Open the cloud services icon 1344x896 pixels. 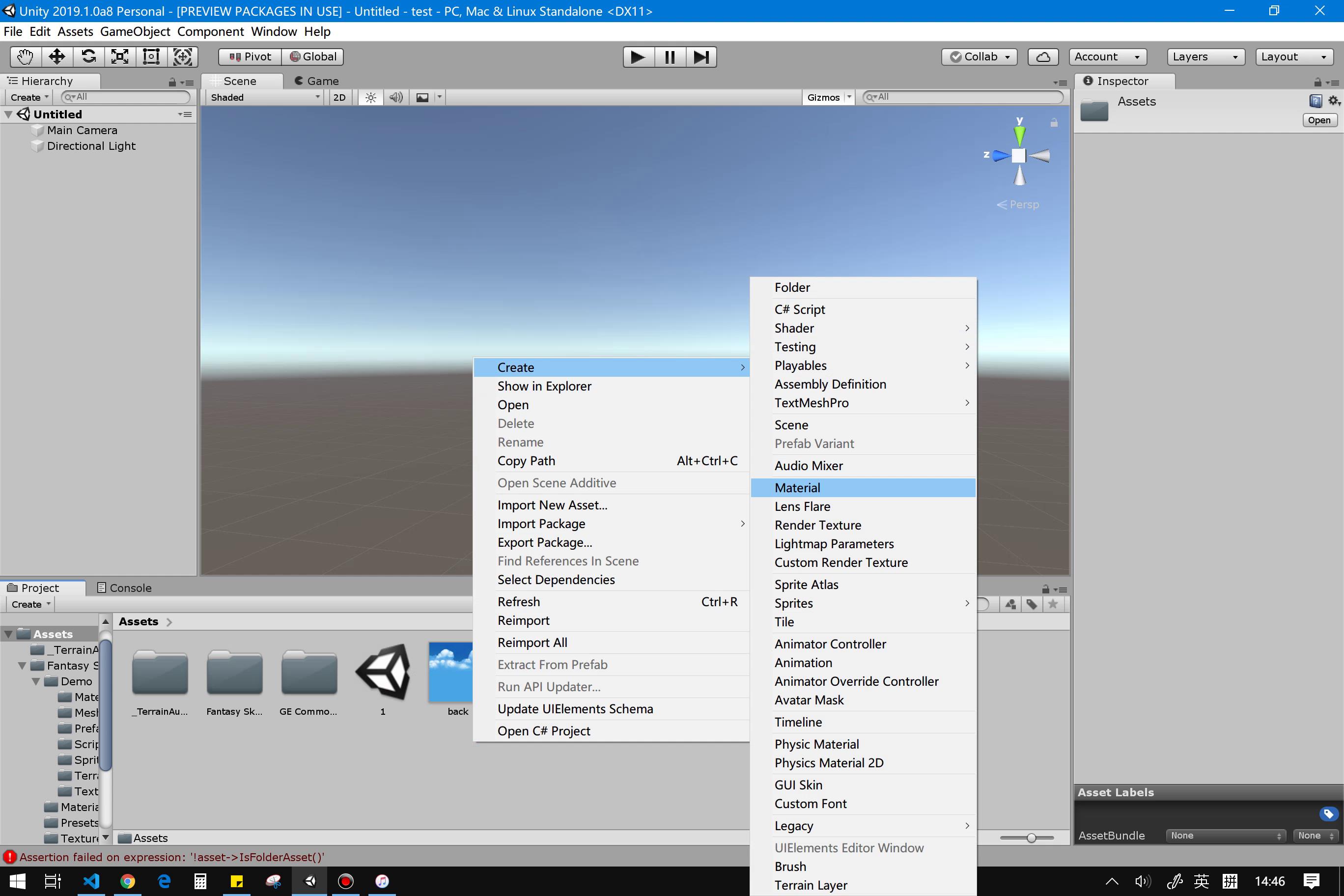1043,56
